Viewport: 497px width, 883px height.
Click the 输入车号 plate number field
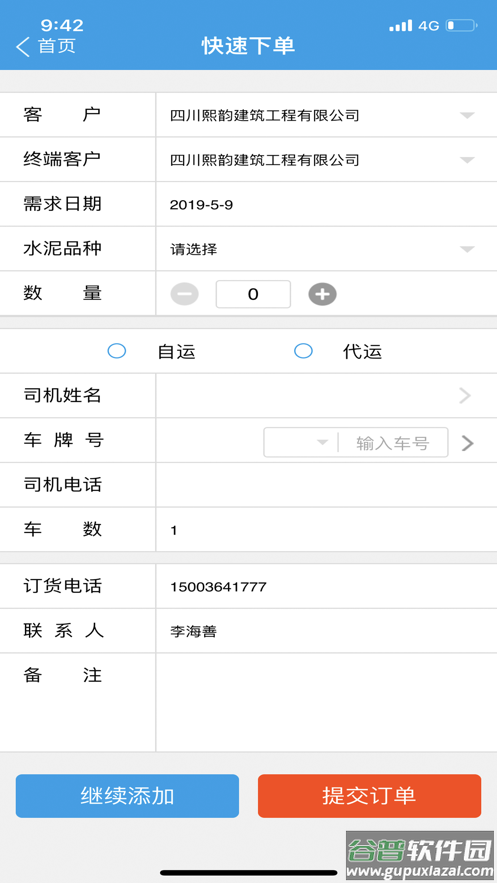tap(393, 443)
